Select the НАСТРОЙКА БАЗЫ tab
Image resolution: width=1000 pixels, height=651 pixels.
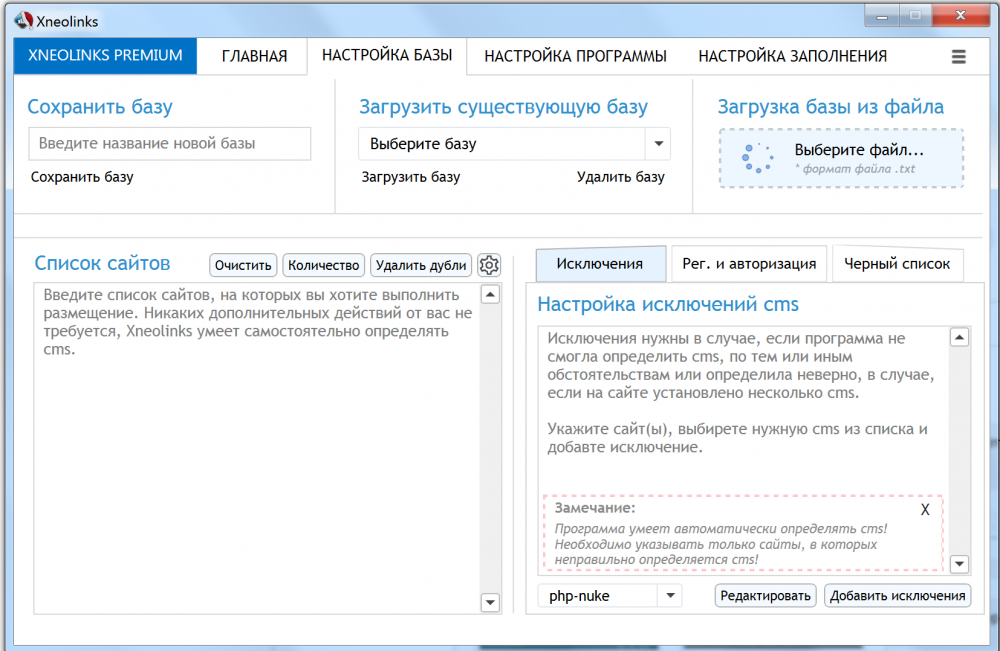point(386,55)
